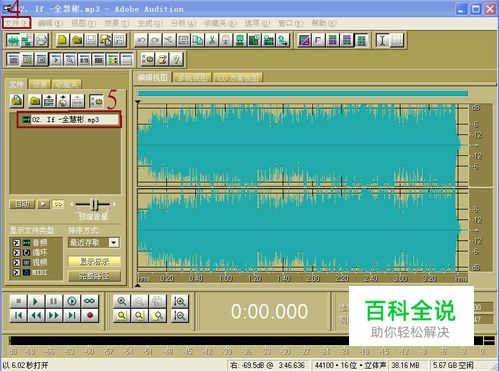Zoom to the current selection

click(122, 315)
